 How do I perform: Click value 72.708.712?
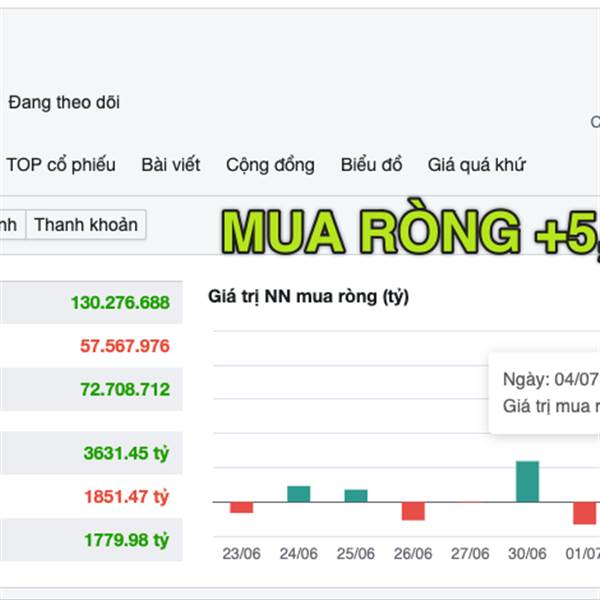(125, 390)
